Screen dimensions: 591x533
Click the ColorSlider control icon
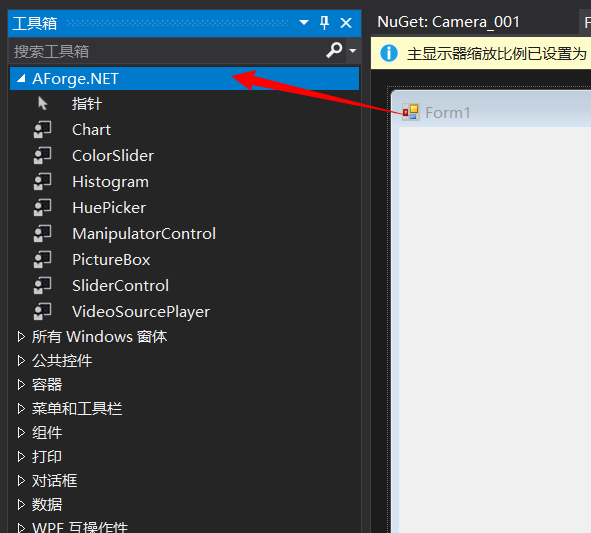43,156
